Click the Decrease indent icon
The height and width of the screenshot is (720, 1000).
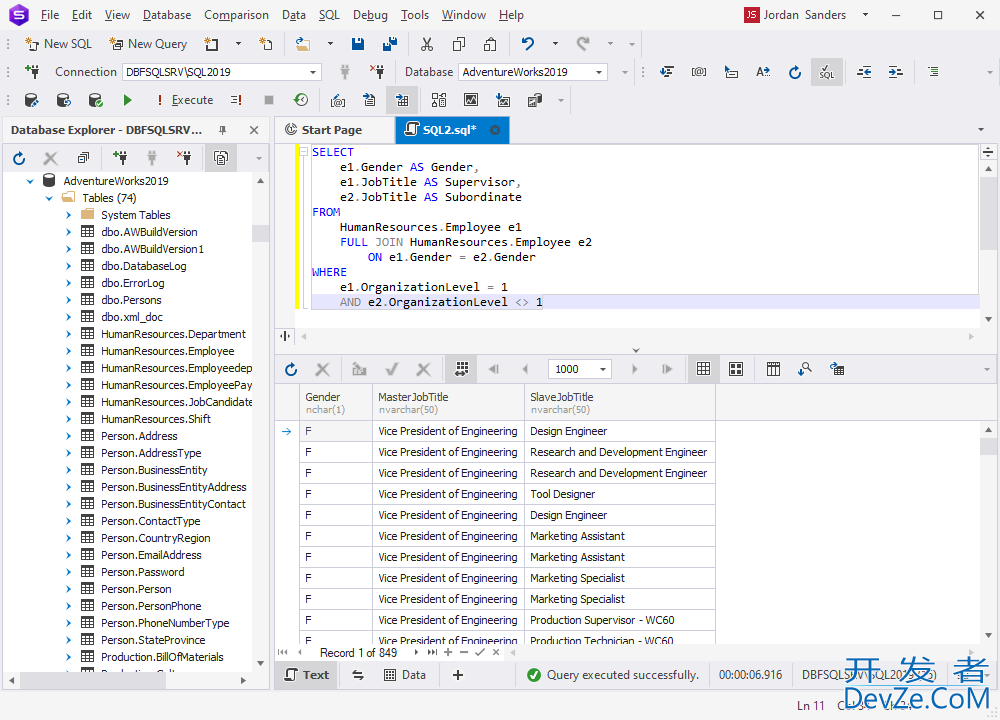click(864, 72)
